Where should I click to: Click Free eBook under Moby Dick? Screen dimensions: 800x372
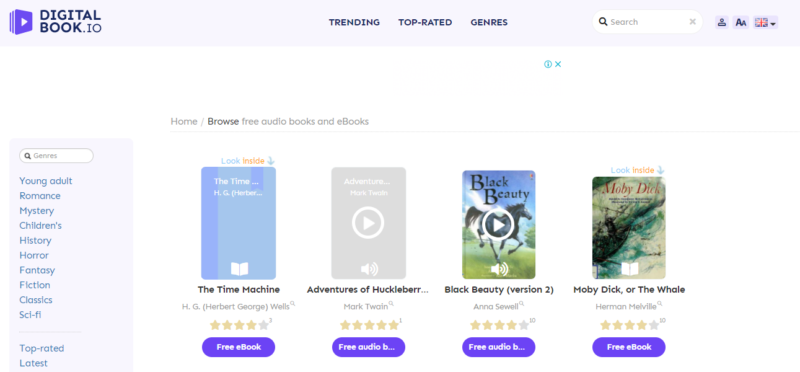point(629,347)
